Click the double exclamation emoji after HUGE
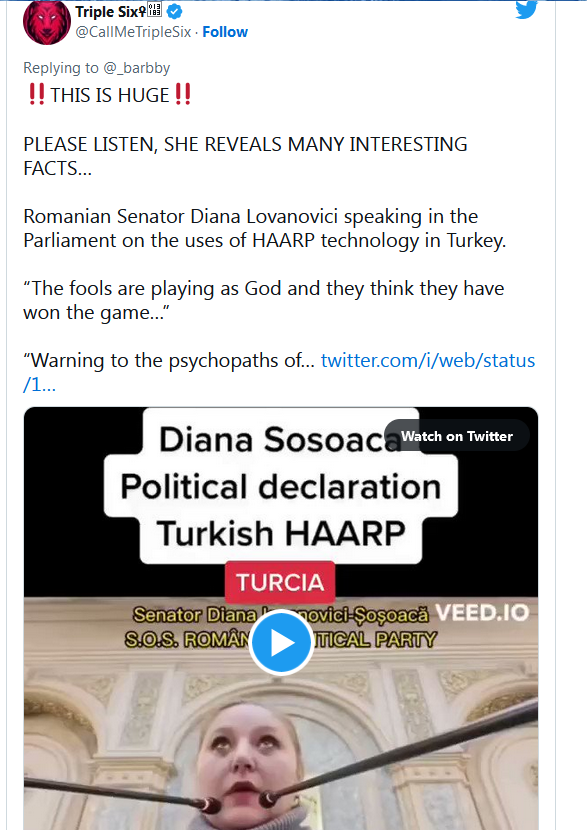587x830 pixels. (183, 94)
